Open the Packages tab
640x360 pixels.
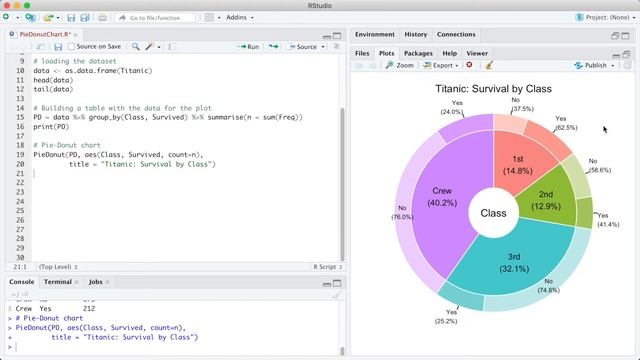[x=418, y=53]
